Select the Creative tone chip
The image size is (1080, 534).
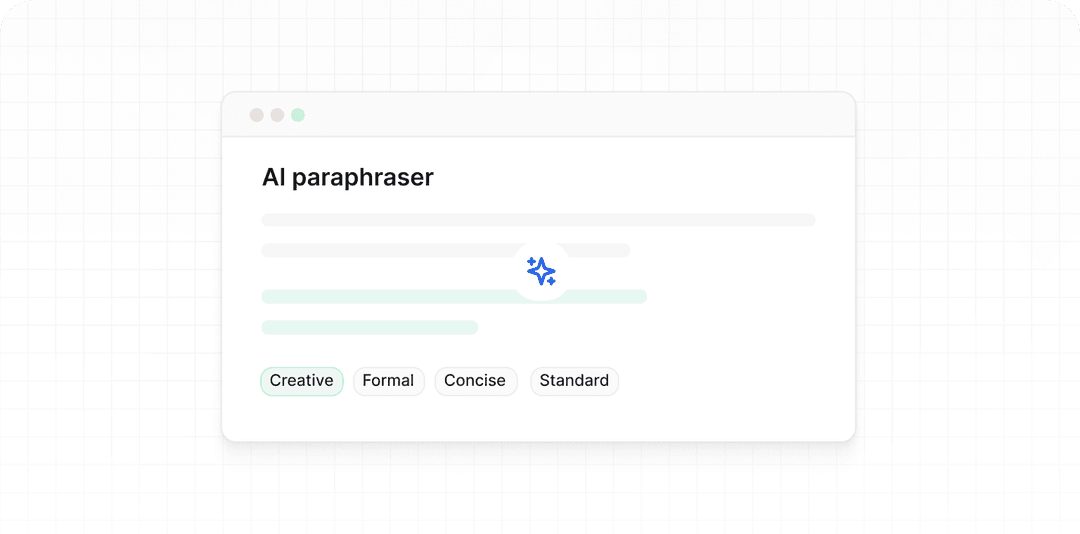click(301, 381)
